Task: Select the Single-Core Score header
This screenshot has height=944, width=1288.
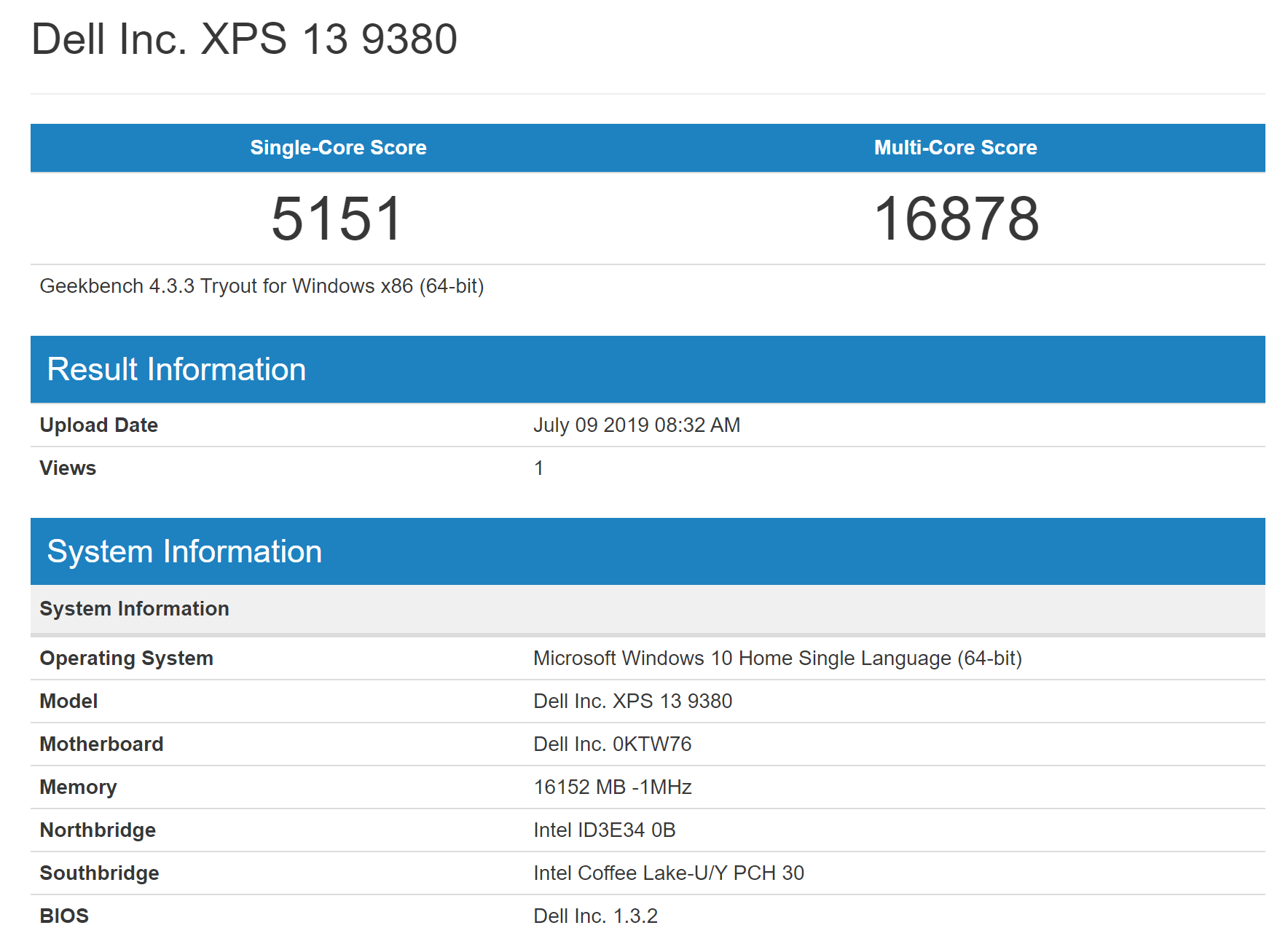Action: [x=338, y=148]
